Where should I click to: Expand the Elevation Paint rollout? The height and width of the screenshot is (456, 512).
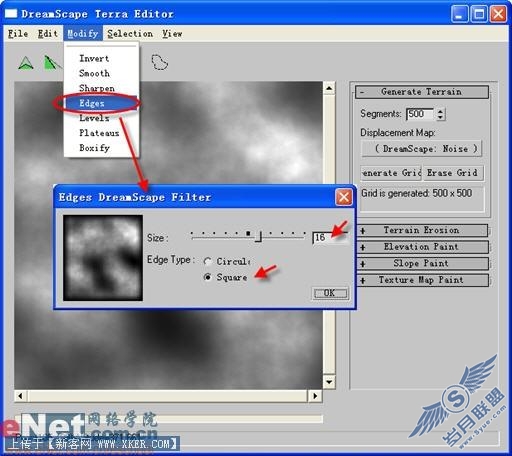pyautogui.click(x=421, y=247)
